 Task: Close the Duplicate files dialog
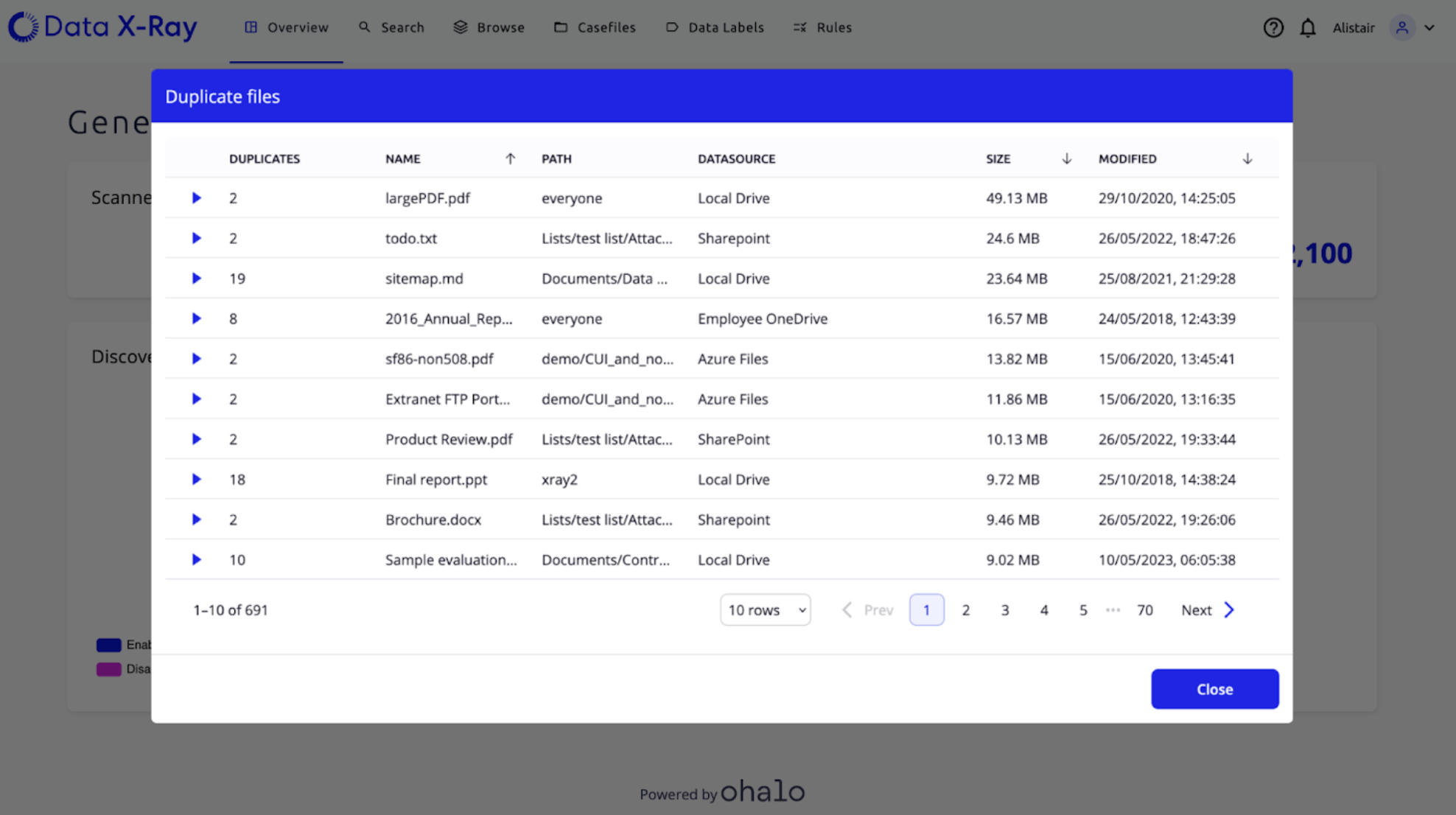[1214, 689]
